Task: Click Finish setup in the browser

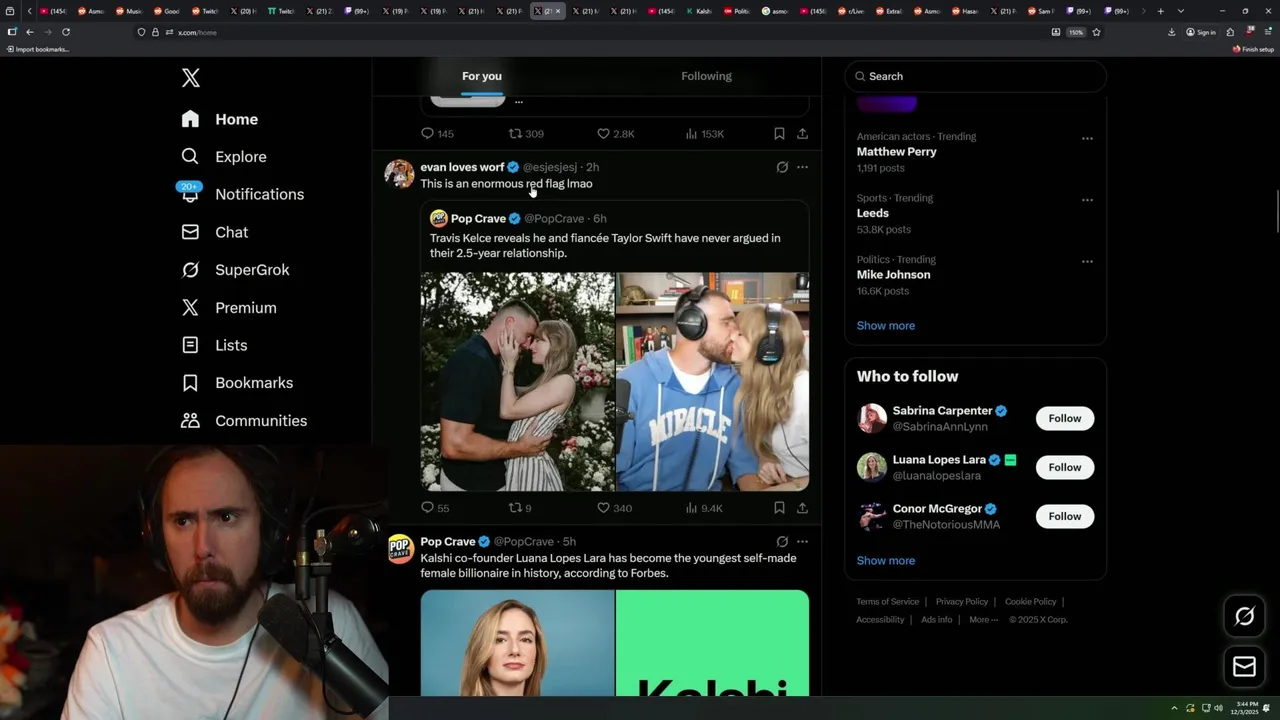Action: pyautogui.click(x=1254, y=49)
